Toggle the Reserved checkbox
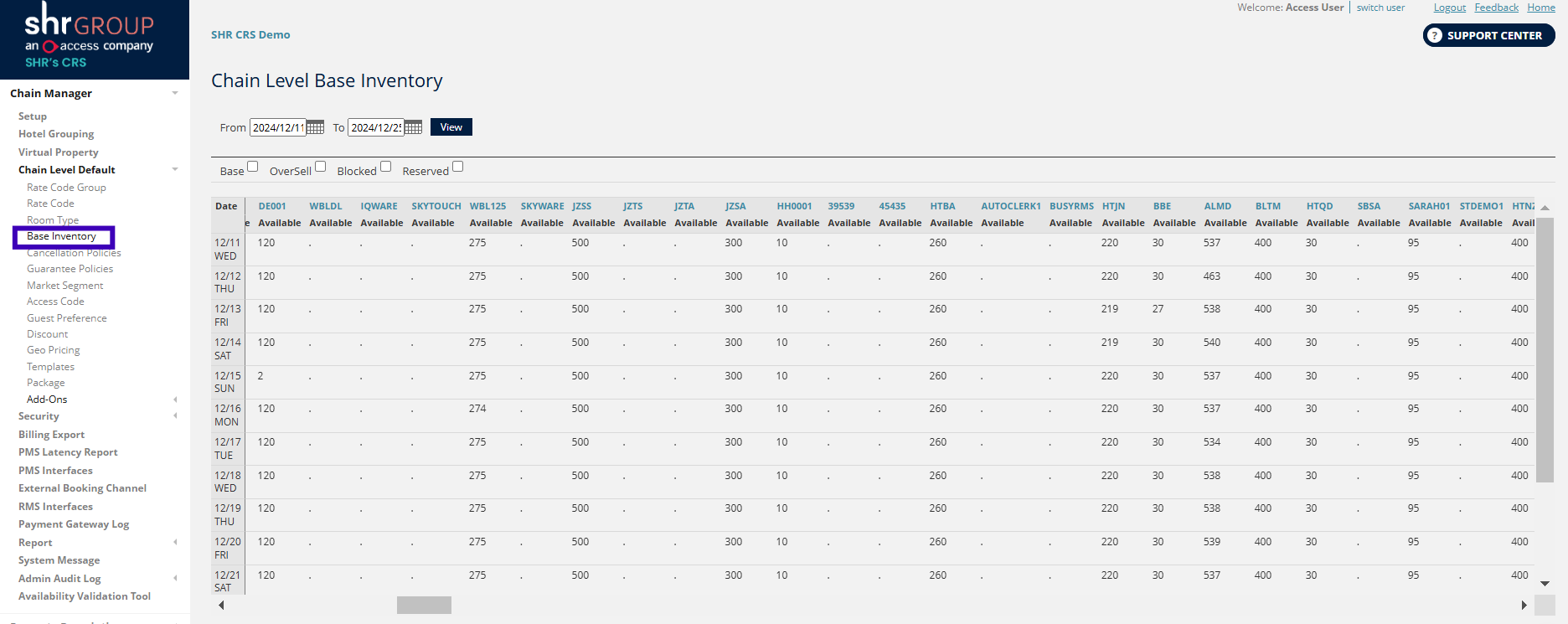This screenshot has height=624, width=1568. [457, 167]
